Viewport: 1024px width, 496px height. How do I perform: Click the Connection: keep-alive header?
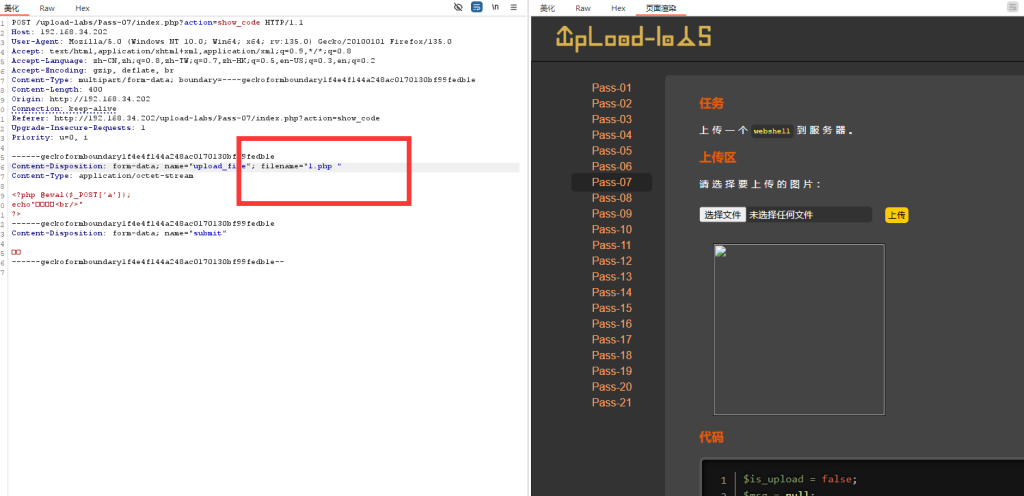pos(64,109)
